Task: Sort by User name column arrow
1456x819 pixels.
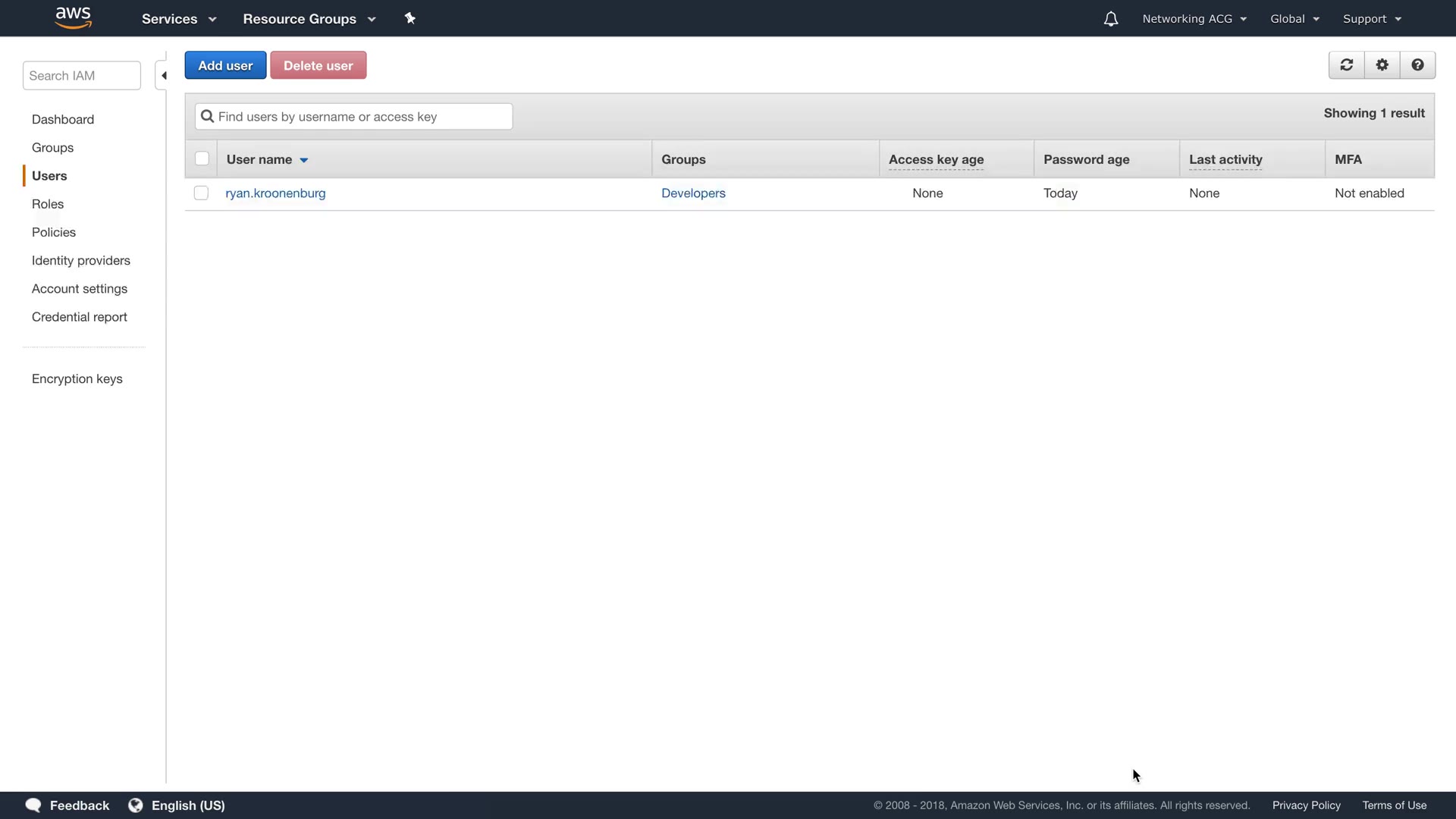Action: pos(303,160)
